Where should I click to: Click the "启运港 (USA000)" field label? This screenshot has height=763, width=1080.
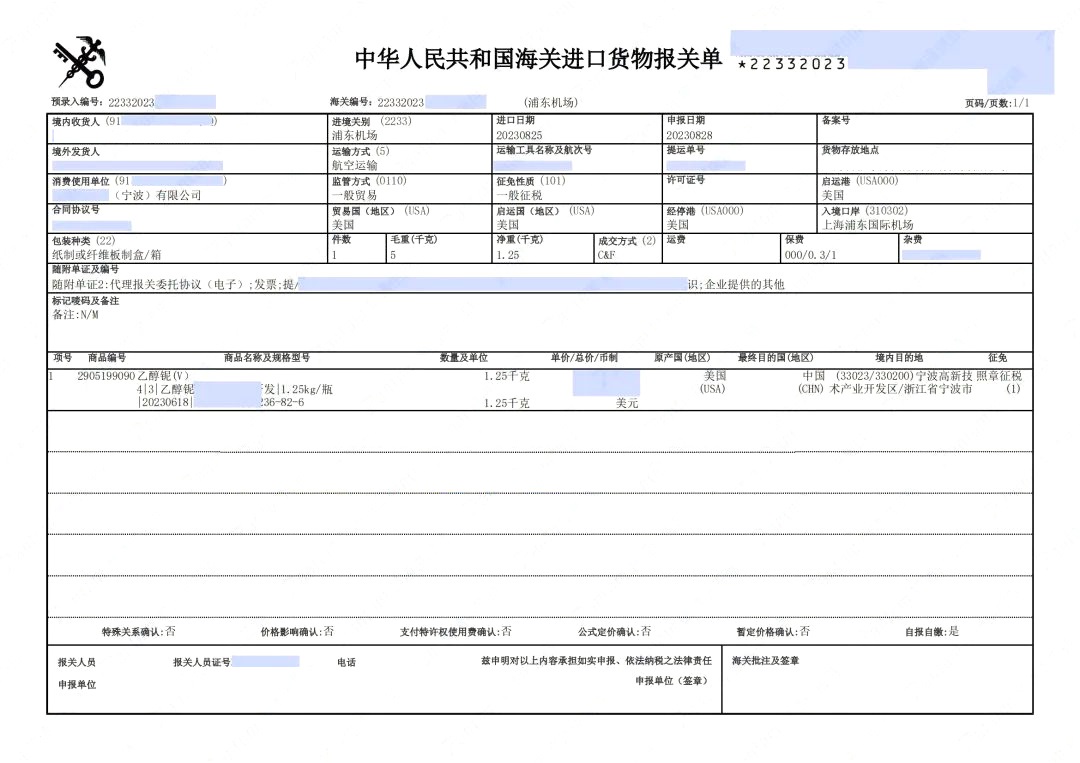click(860, 181)
